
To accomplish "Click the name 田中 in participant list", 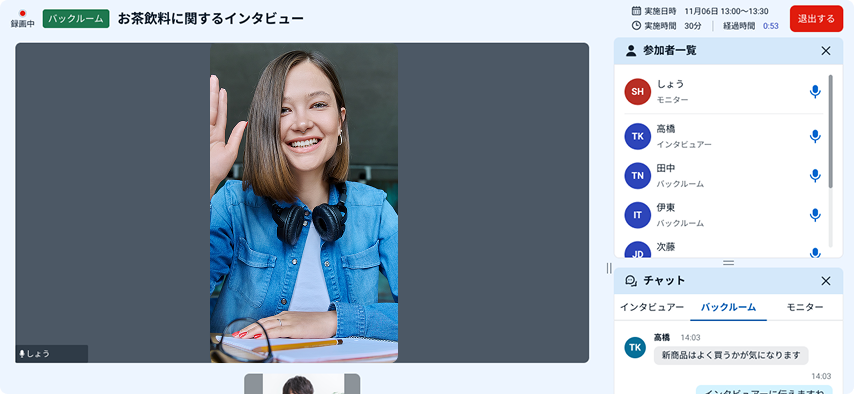I will pyautogui.click(x=666, y=168).
